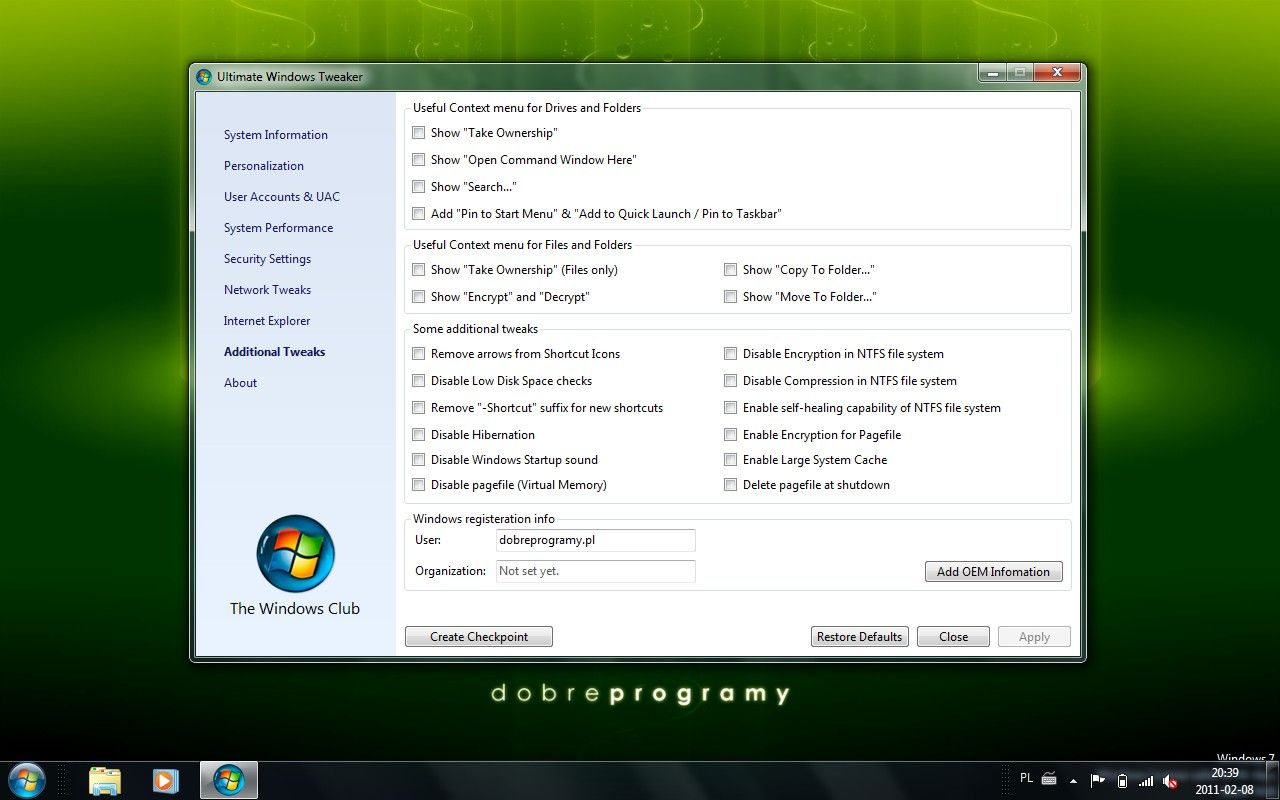This screenshot has width=1280, height=800.
Task: Click Add OEM Infomation button
Action: coord(993,571)
